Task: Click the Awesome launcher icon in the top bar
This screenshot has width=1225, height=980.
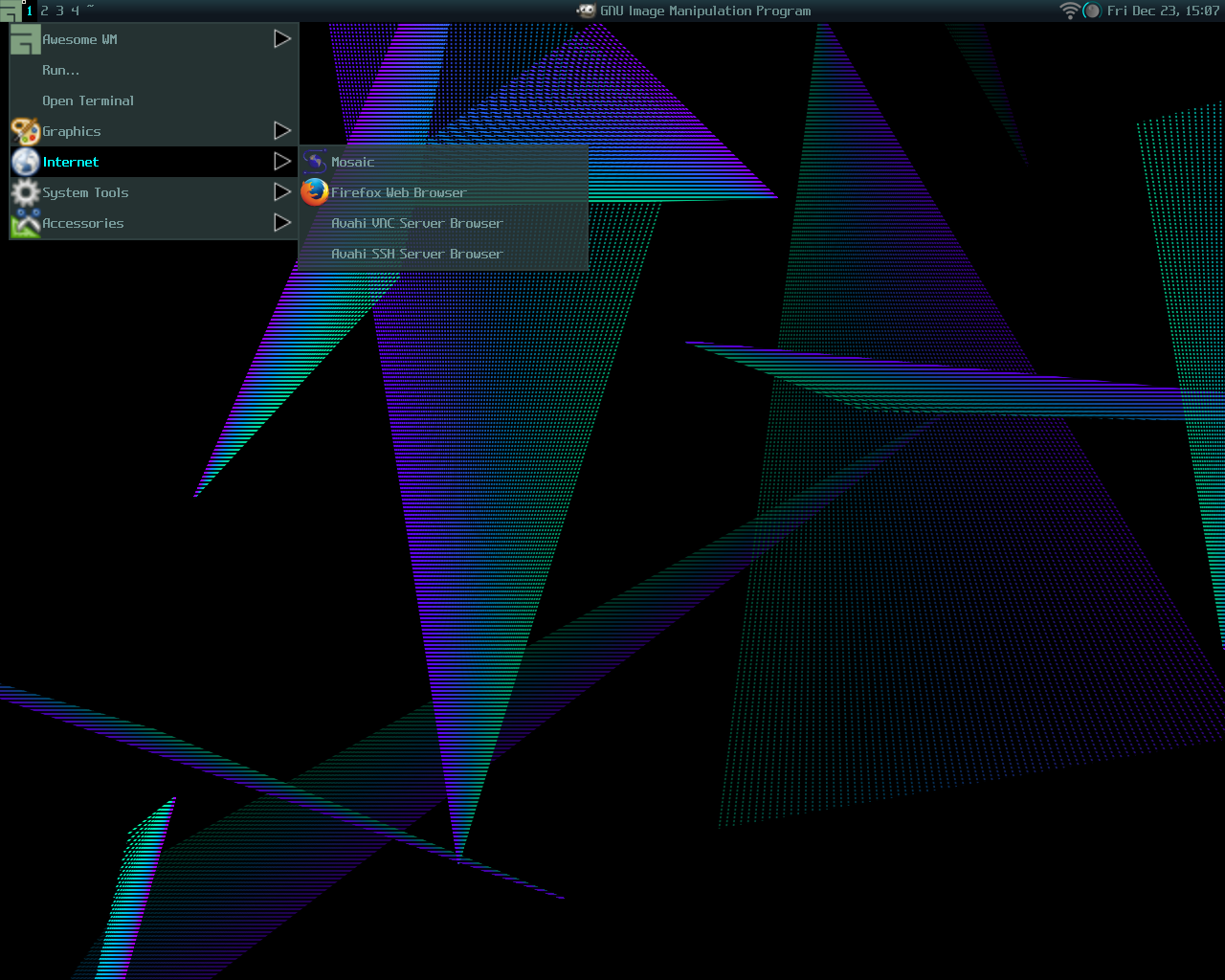Action: 11,11
